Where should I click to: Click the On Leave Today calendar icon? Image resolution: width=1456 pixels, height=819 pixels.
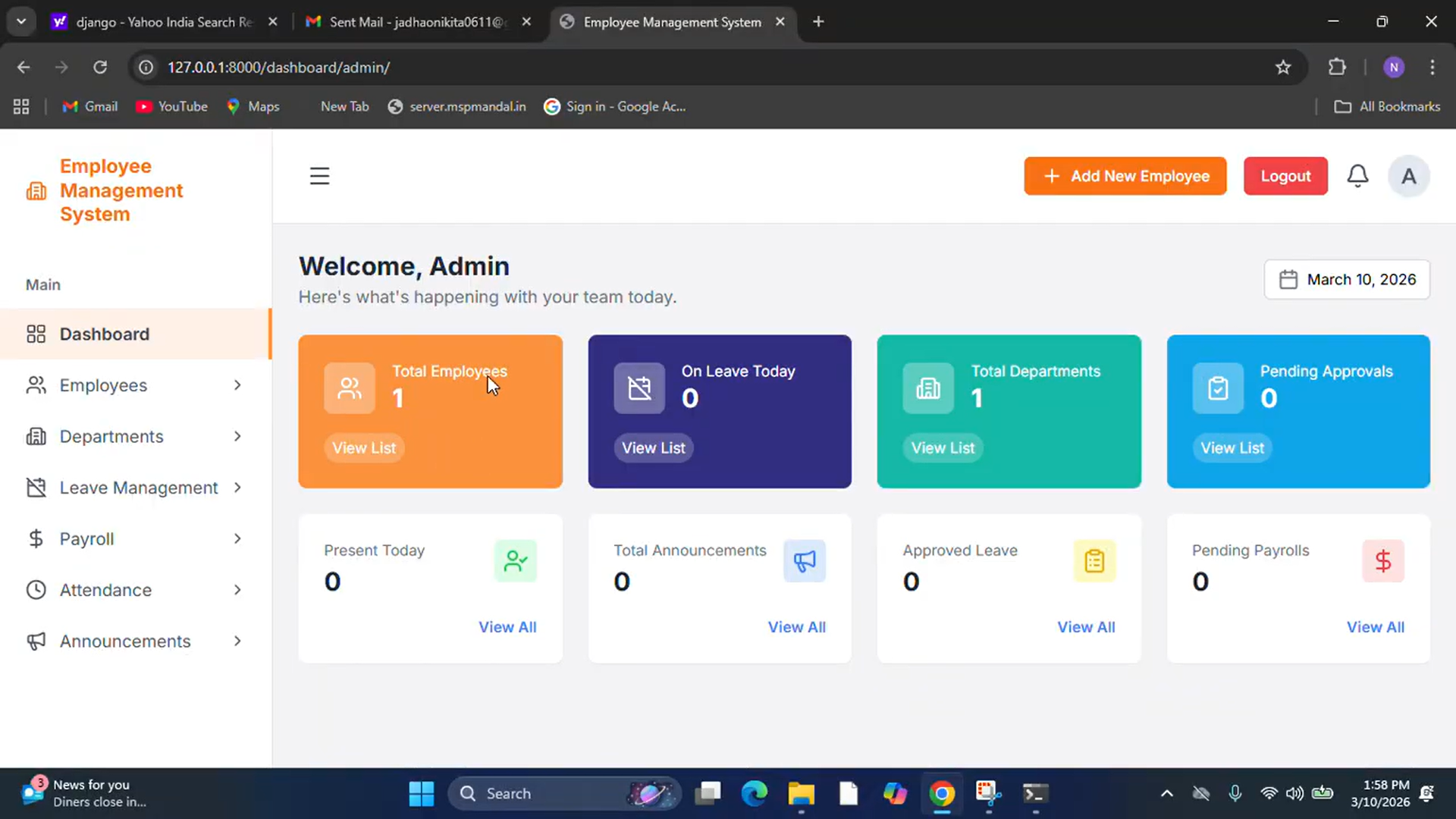pos(639,388)
